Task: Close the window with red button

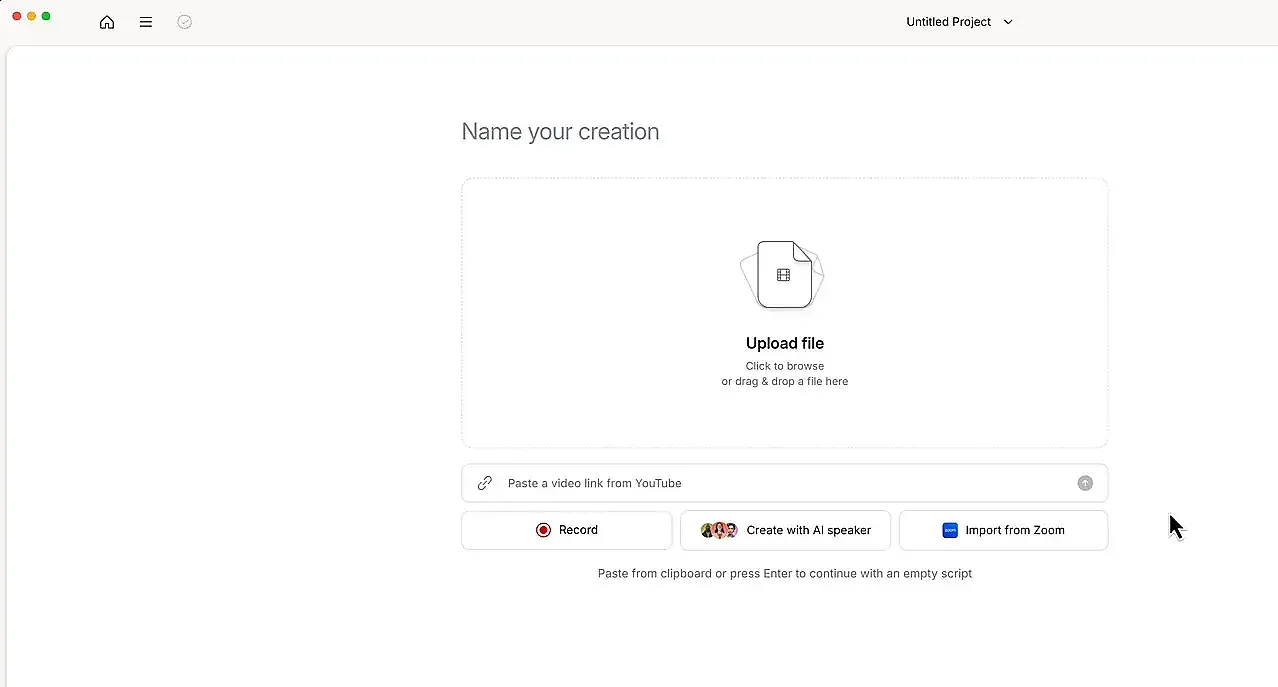Action: 17,17
